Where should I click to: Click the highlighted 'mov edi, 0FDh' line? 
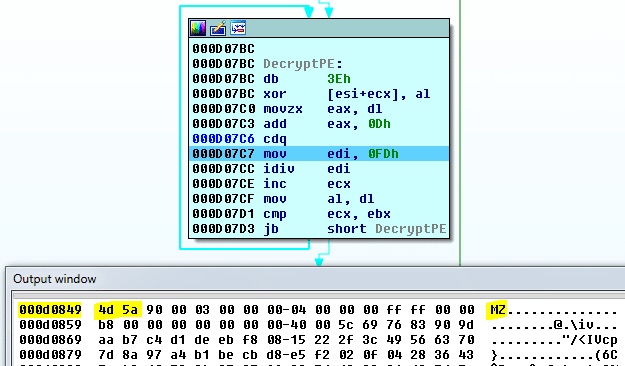tap(319, 154)
